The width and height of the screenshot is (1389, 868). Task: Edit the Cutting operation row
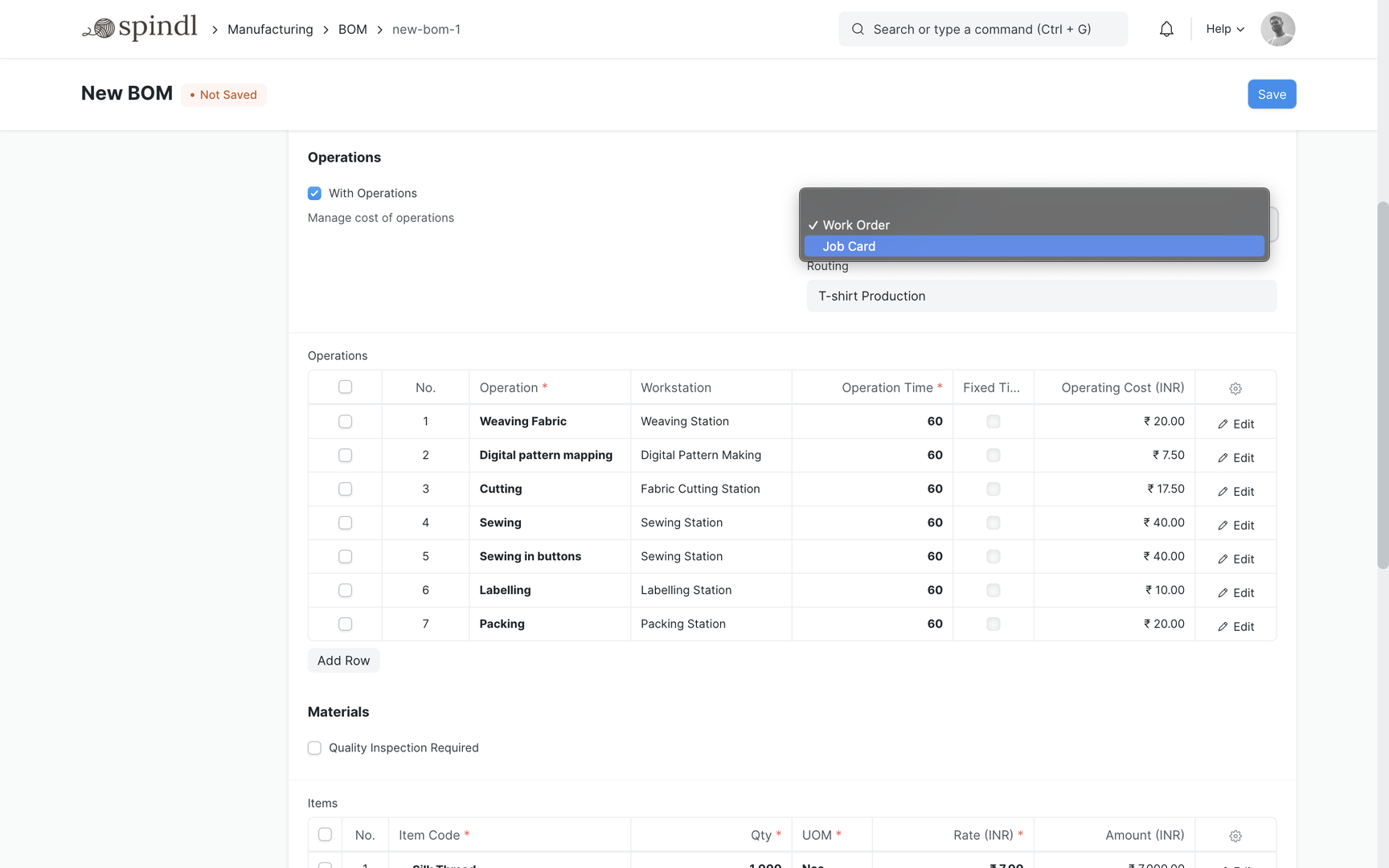(1235, 491)
